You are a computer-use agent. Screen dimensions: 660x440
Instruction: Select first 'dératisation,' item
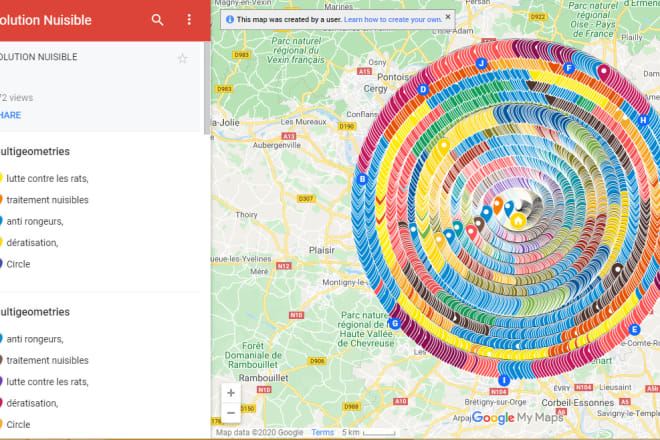coord(32,243)
